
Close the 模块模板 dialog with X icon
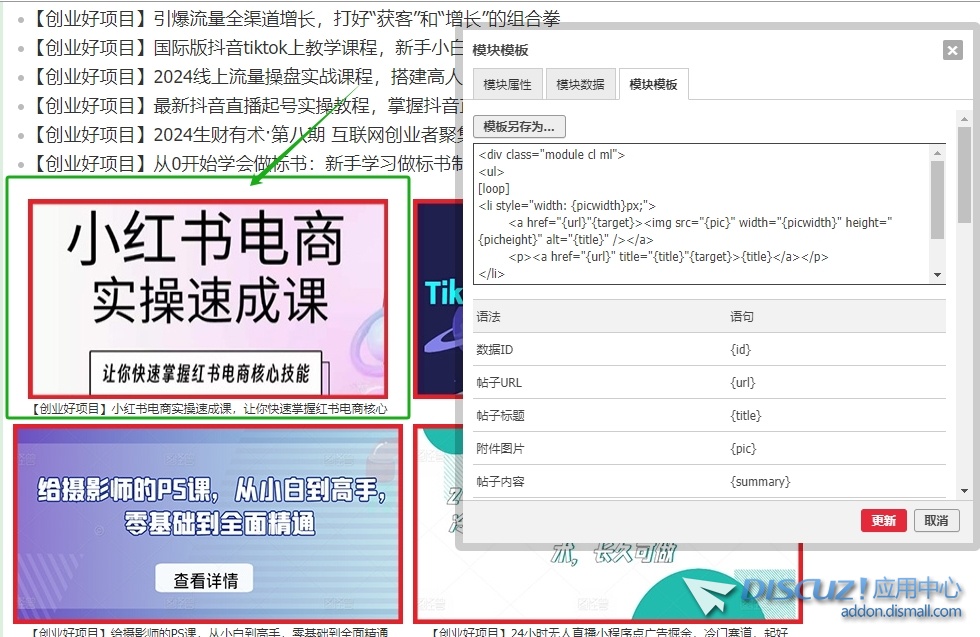(952, 51)
